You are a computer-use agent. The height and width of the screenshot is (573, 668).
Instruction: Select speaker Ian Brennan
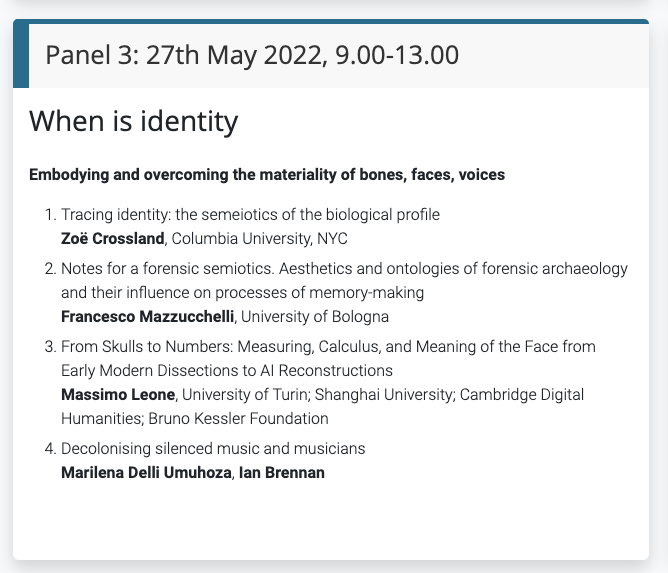[280, 473]
